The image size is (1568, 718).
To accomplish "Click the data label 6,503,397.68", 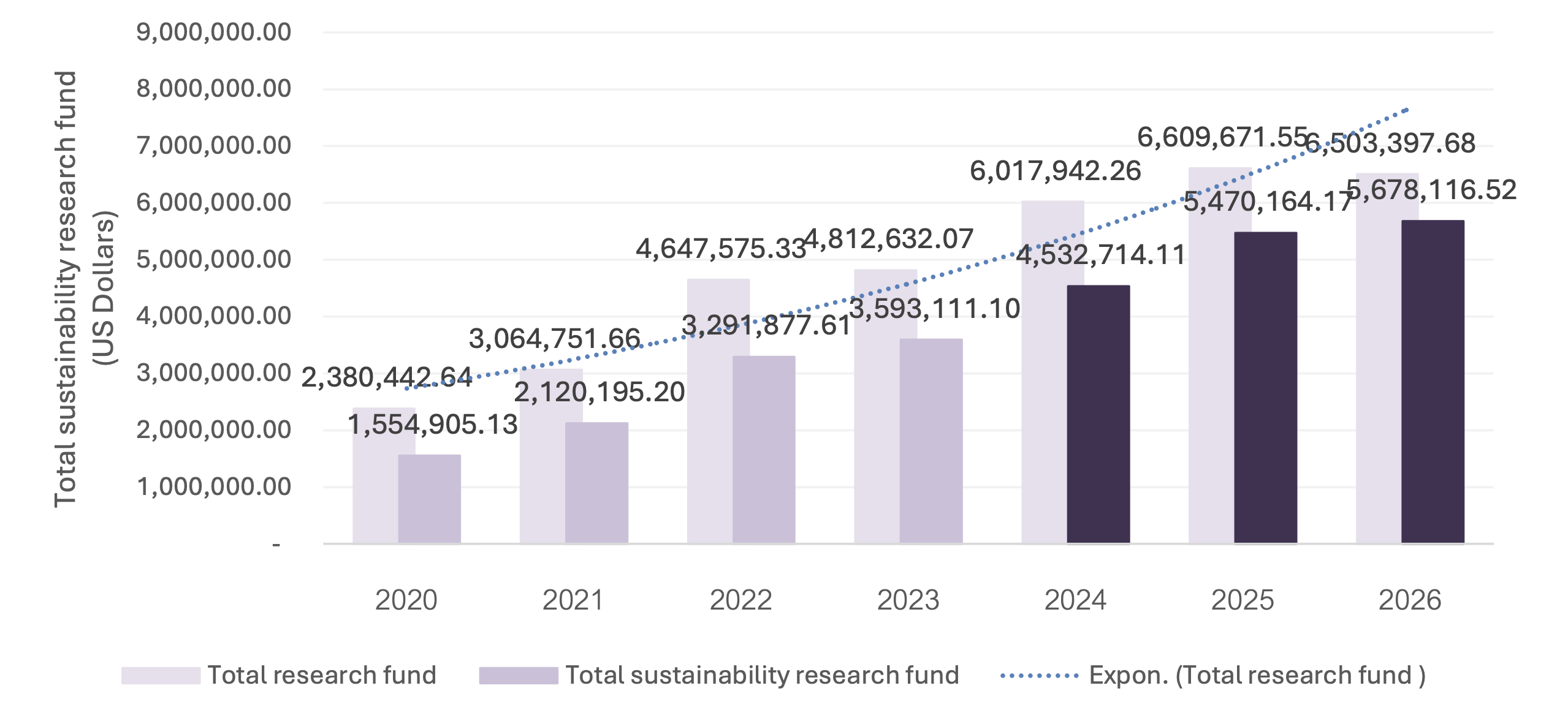I will coord(1391,143).
